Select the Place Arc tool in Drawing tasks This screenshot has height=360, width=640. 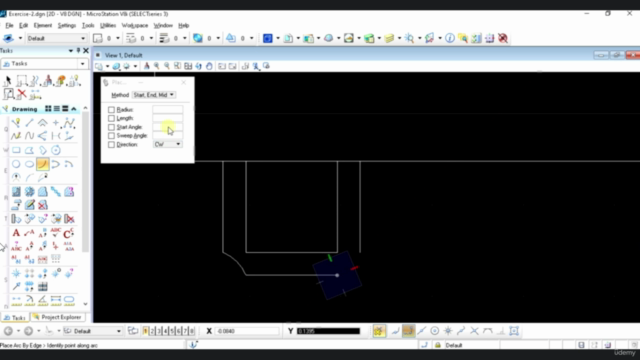click(x=42, y=164)
